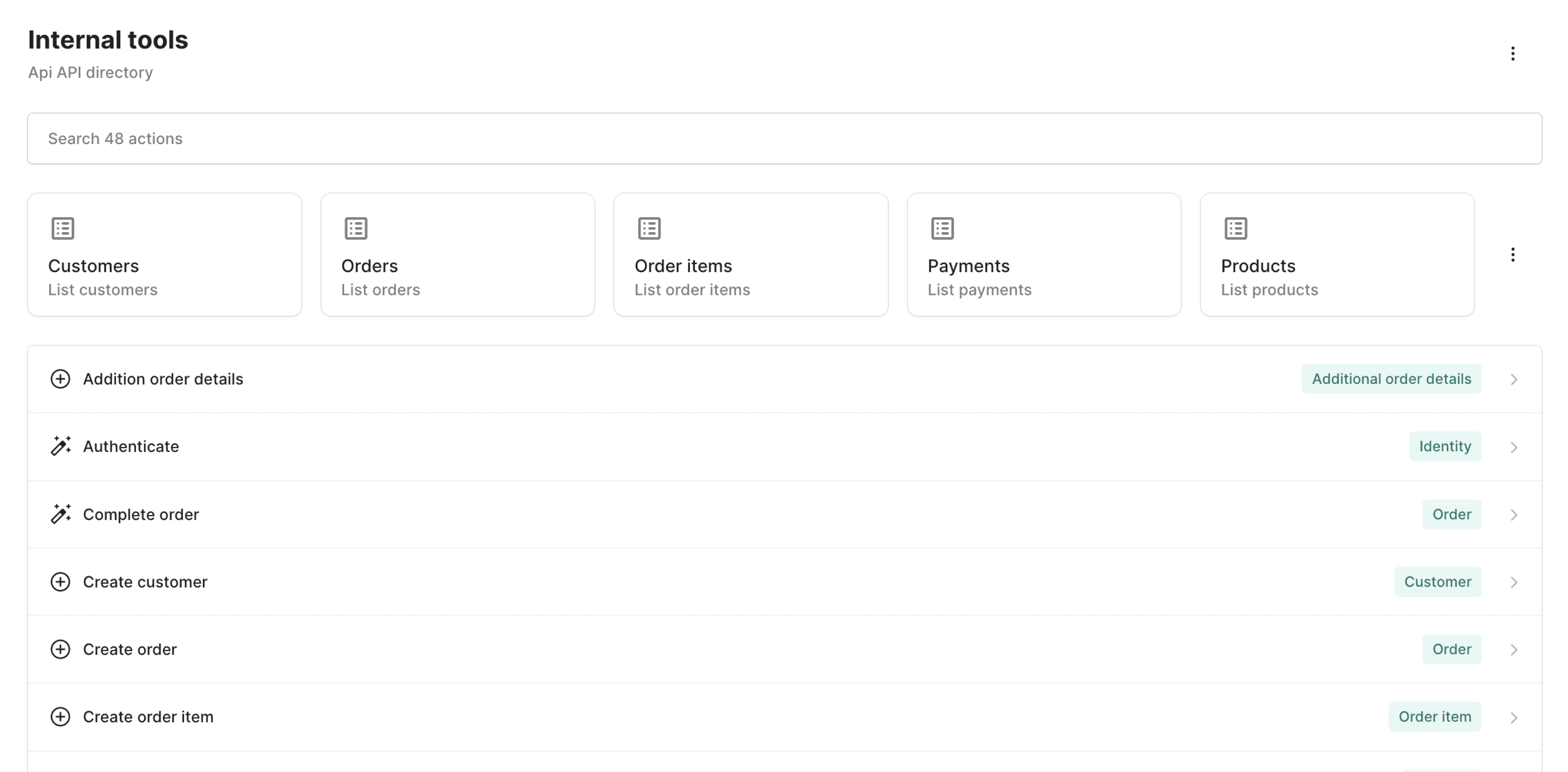
Task: Click the Customers list icon
Action: coord(62,228)
